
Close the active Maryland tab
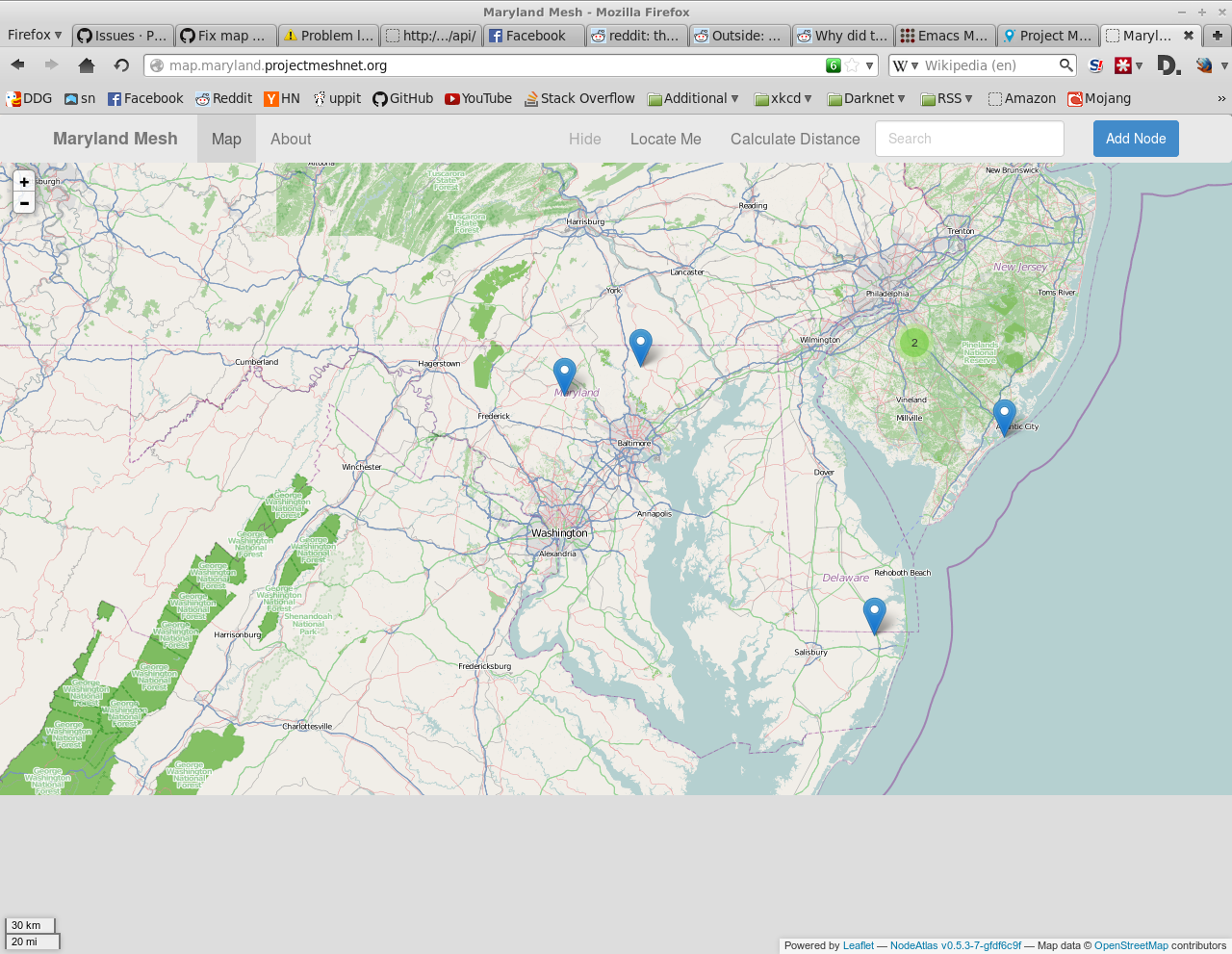(1189, 35)
